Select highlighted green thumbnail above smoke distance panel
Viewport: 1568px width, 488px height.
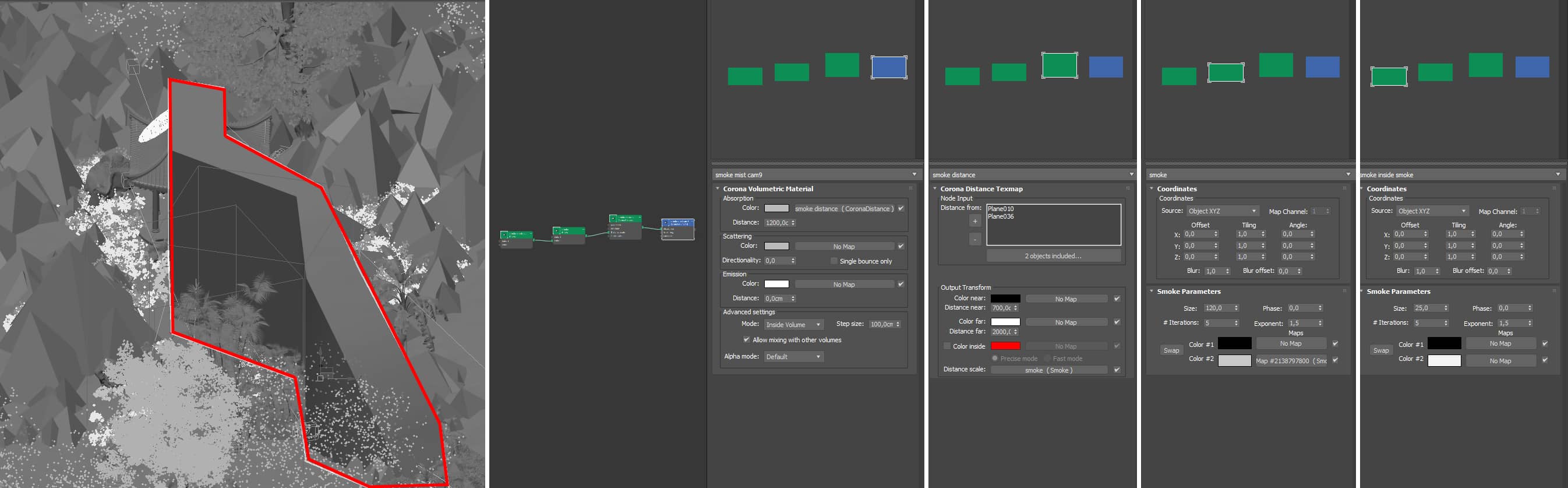point(1059,65)
